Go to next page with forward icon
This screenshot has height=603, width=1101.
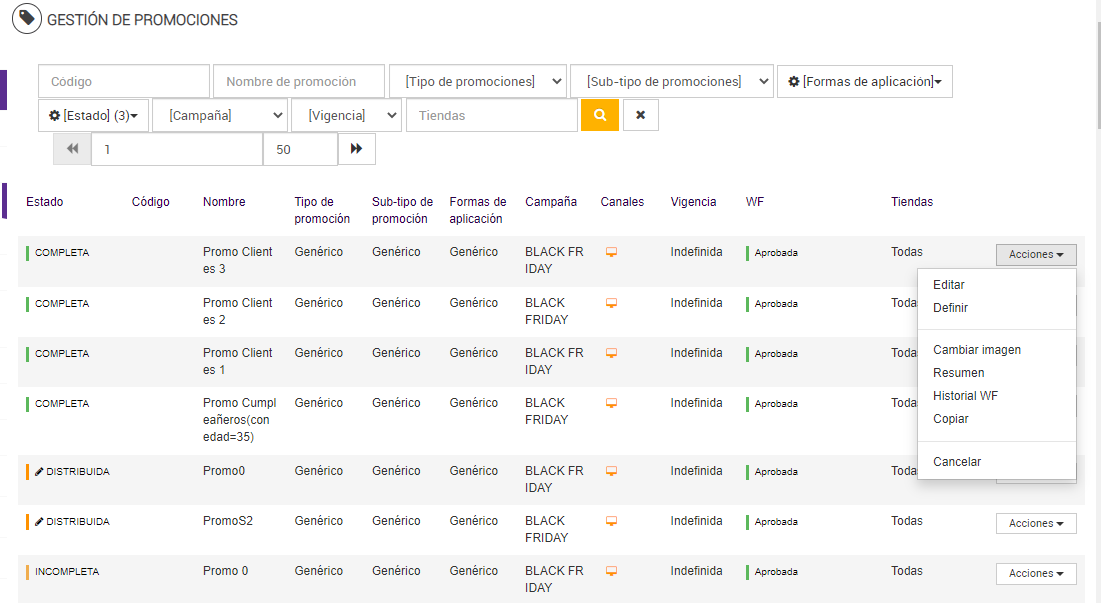tap(356, 149)
